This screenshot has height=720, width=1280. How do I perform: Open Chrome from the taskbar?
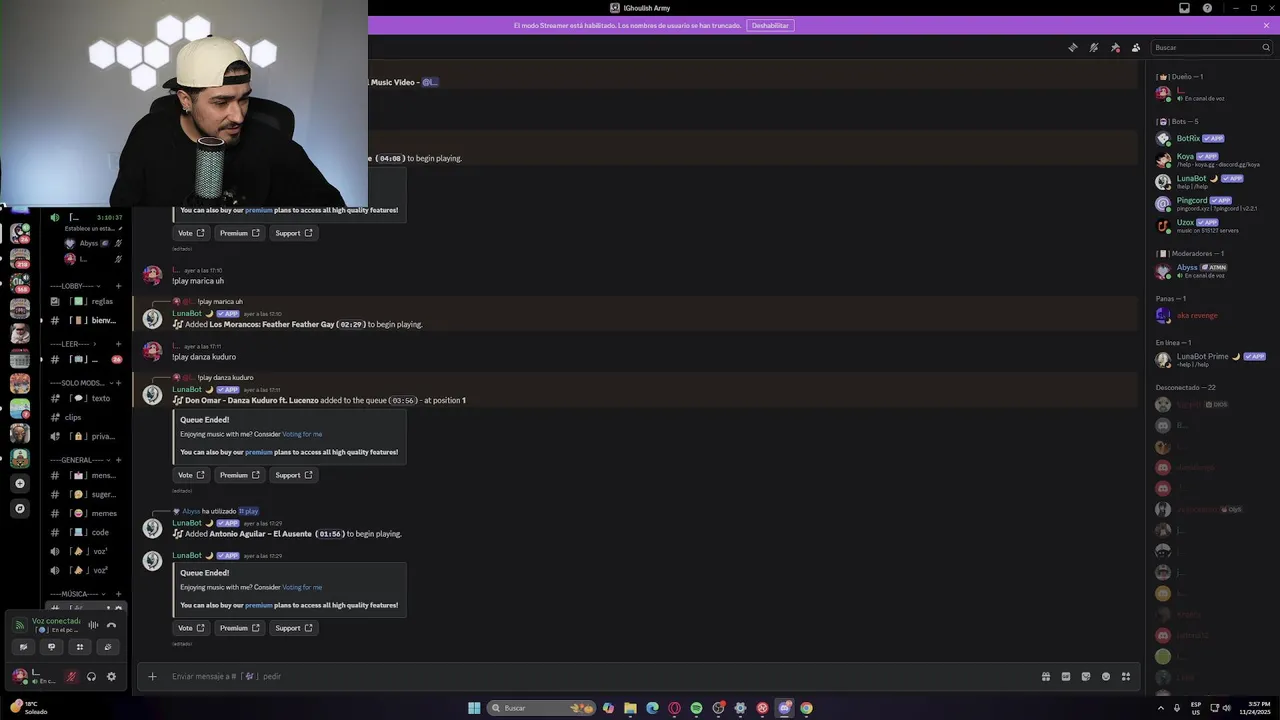pos(806,708)
